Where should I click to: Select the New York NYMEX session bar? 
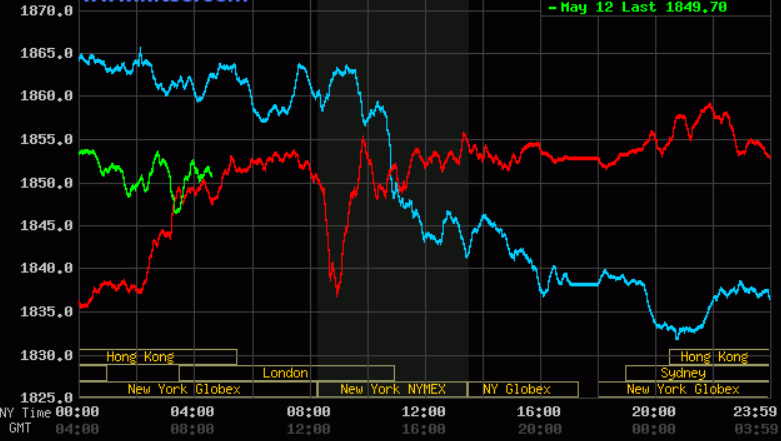coord(392,389)
